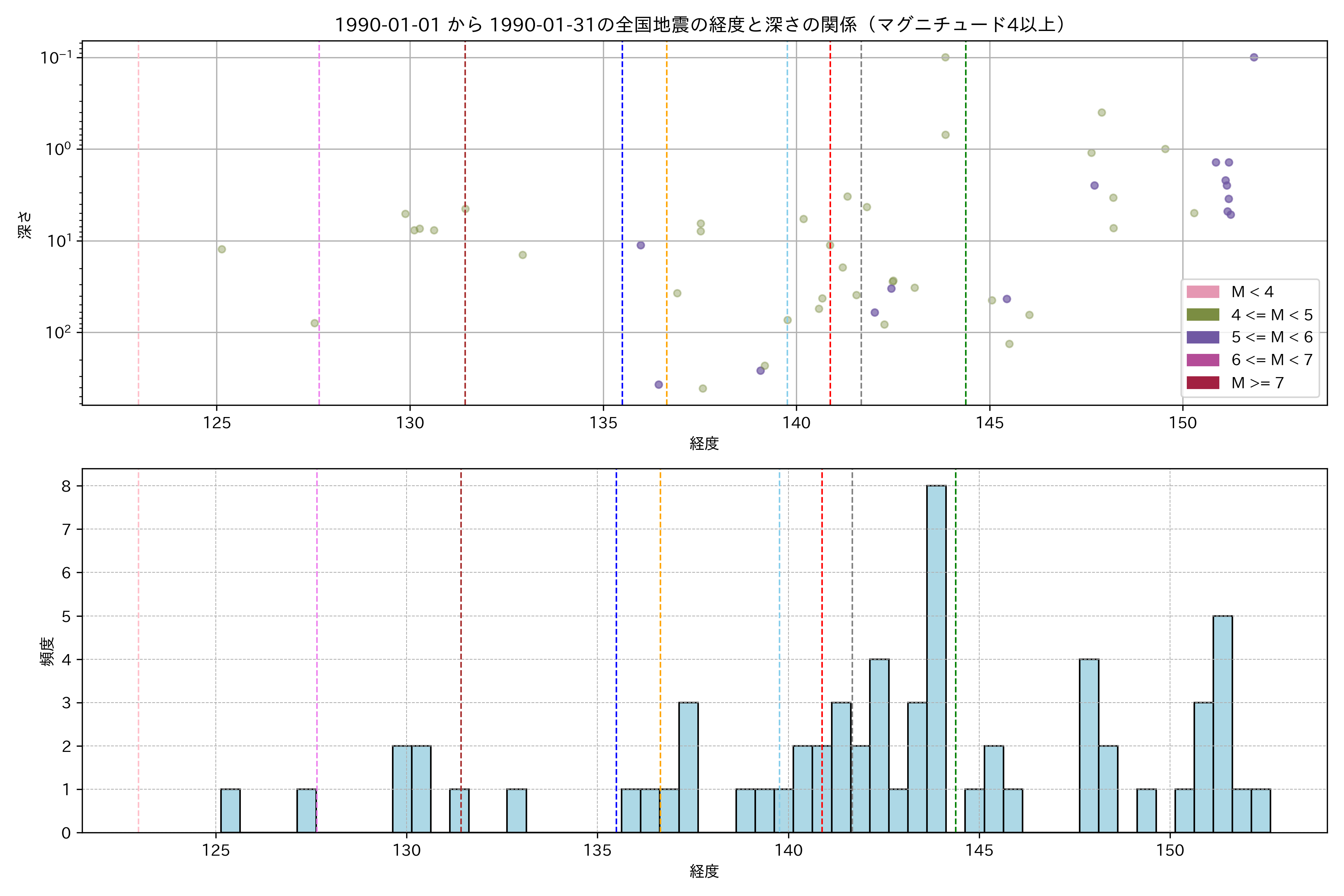Click the 8 tick label on histogram y-axis

click(x=66, y=486)
